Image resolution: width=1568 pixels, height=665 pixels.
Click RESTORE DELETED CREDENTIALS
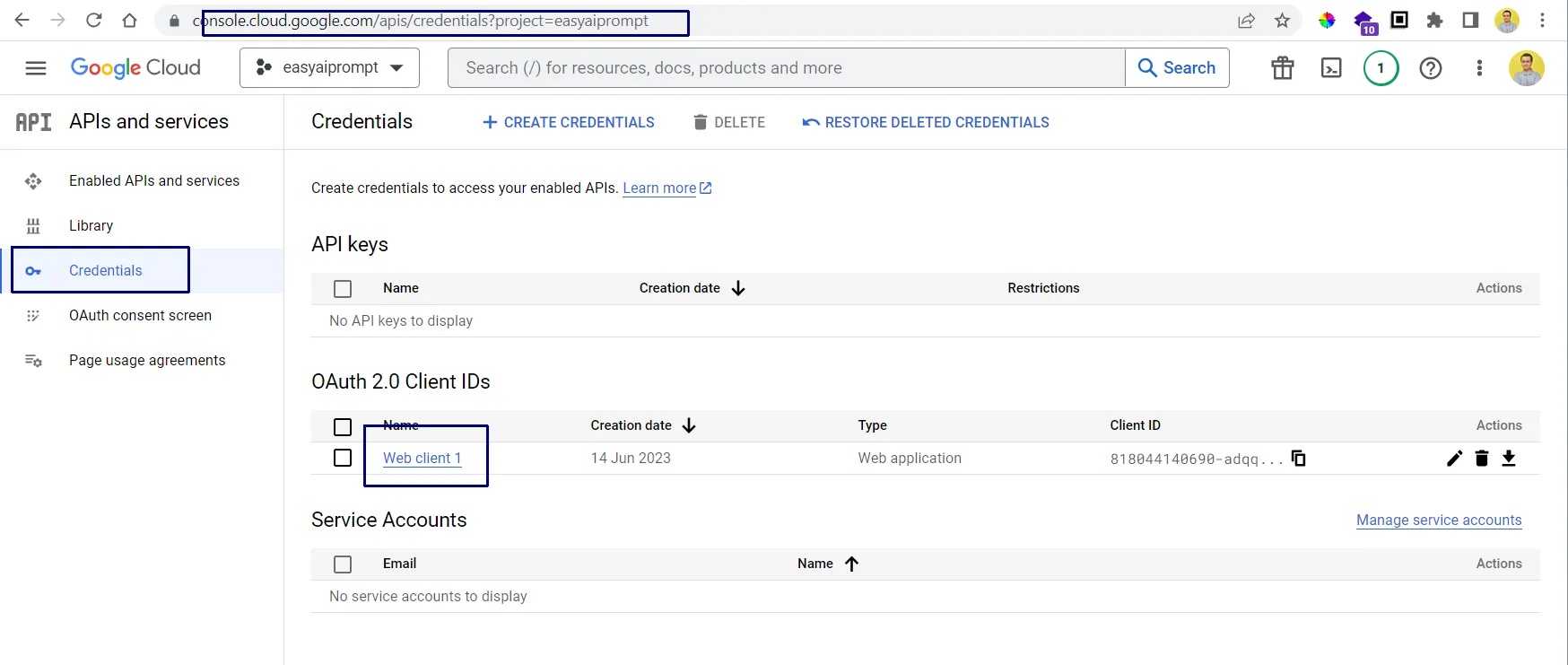coord(926,122)
